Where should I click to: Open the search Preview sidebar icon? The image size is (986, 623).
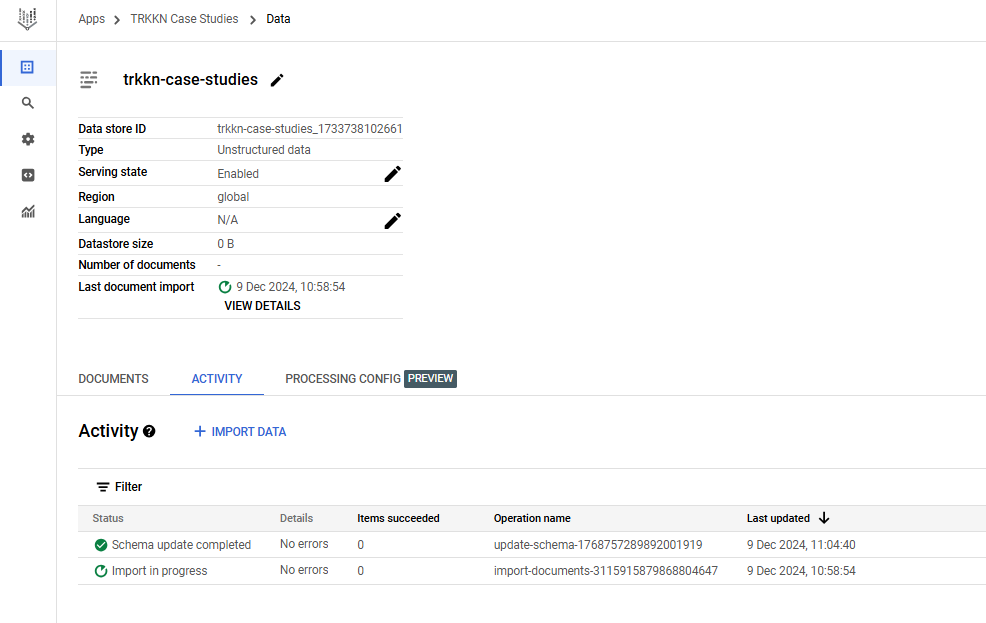(x=28, y=103)
